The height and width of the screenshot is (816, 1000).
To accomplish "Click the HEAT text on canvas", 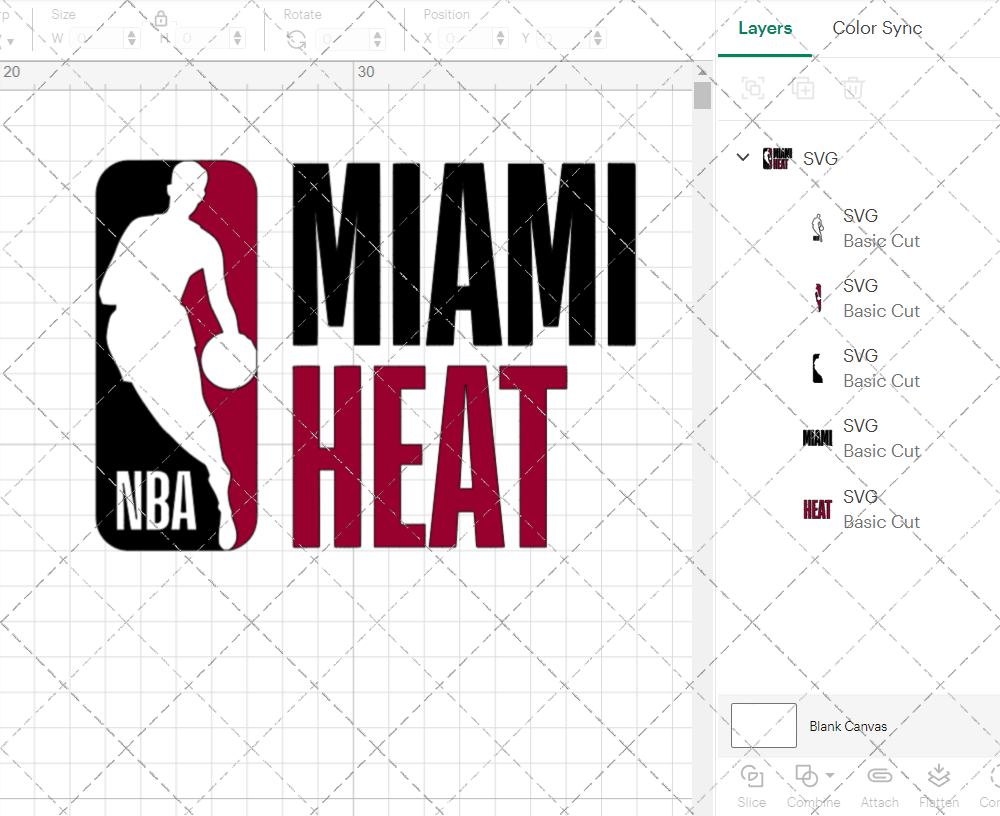I will (x=429, y=457).
